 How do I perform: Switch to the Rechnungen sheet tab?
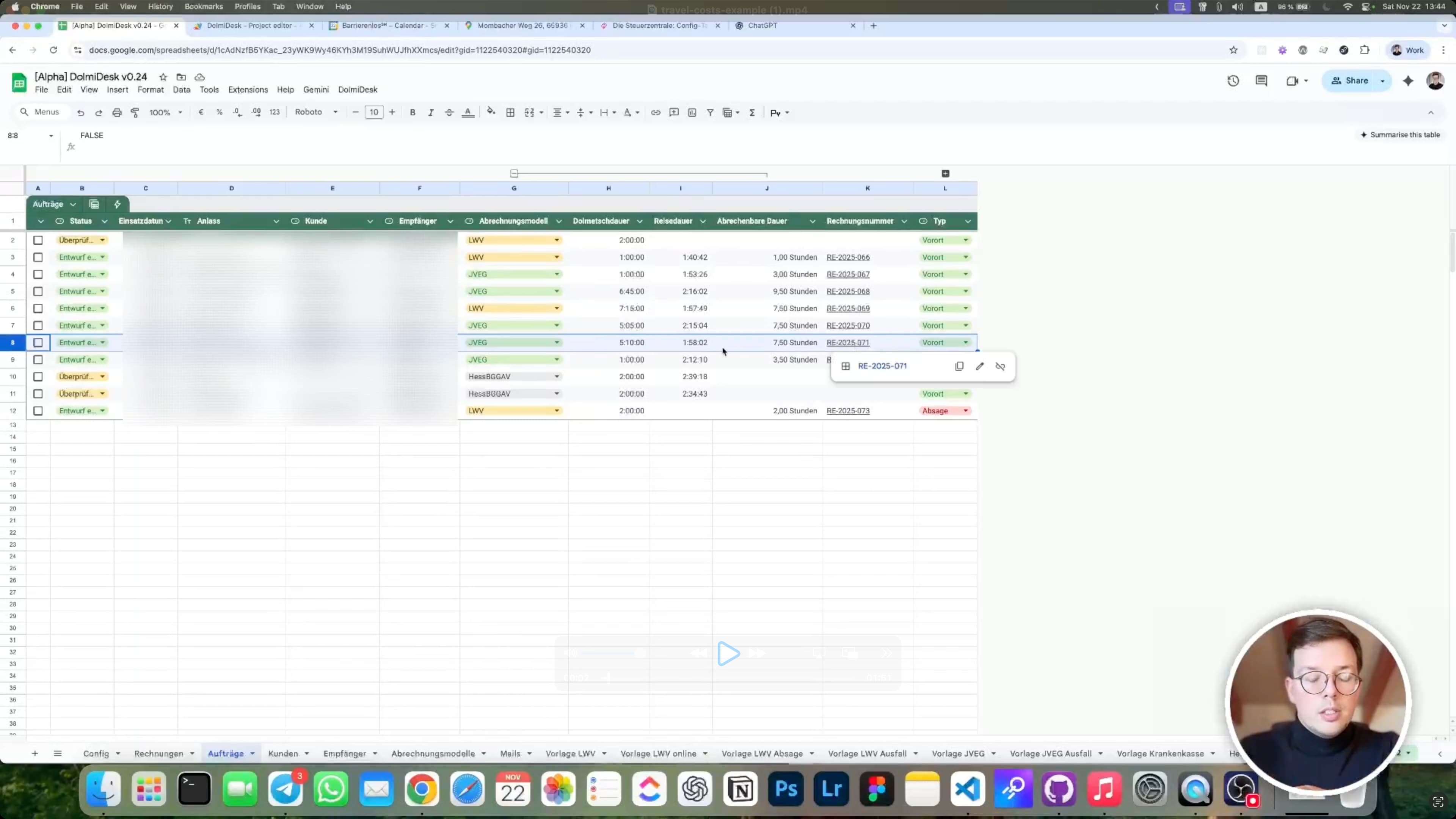click(159, 753)
